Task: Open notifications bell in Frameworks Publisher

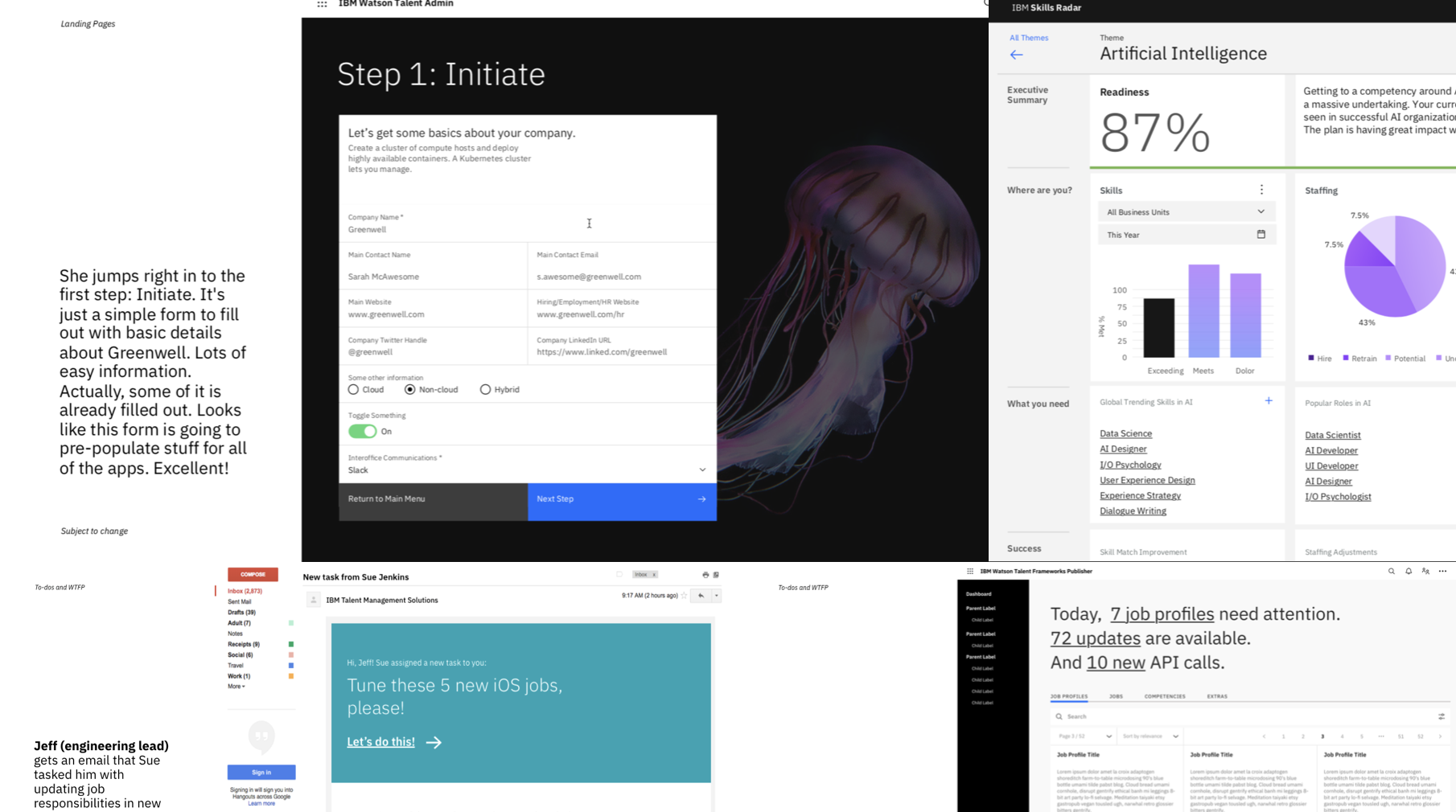Action: (1409, 572)
